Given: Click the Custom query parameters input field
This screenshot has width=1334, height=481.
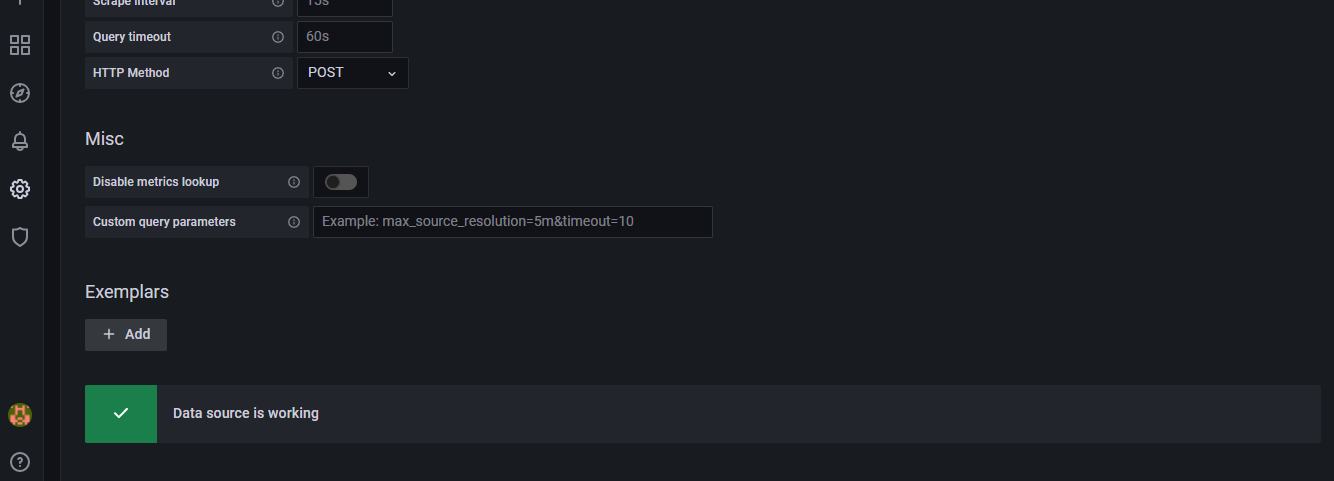Looking at the screenshot, I should point(513,222).
